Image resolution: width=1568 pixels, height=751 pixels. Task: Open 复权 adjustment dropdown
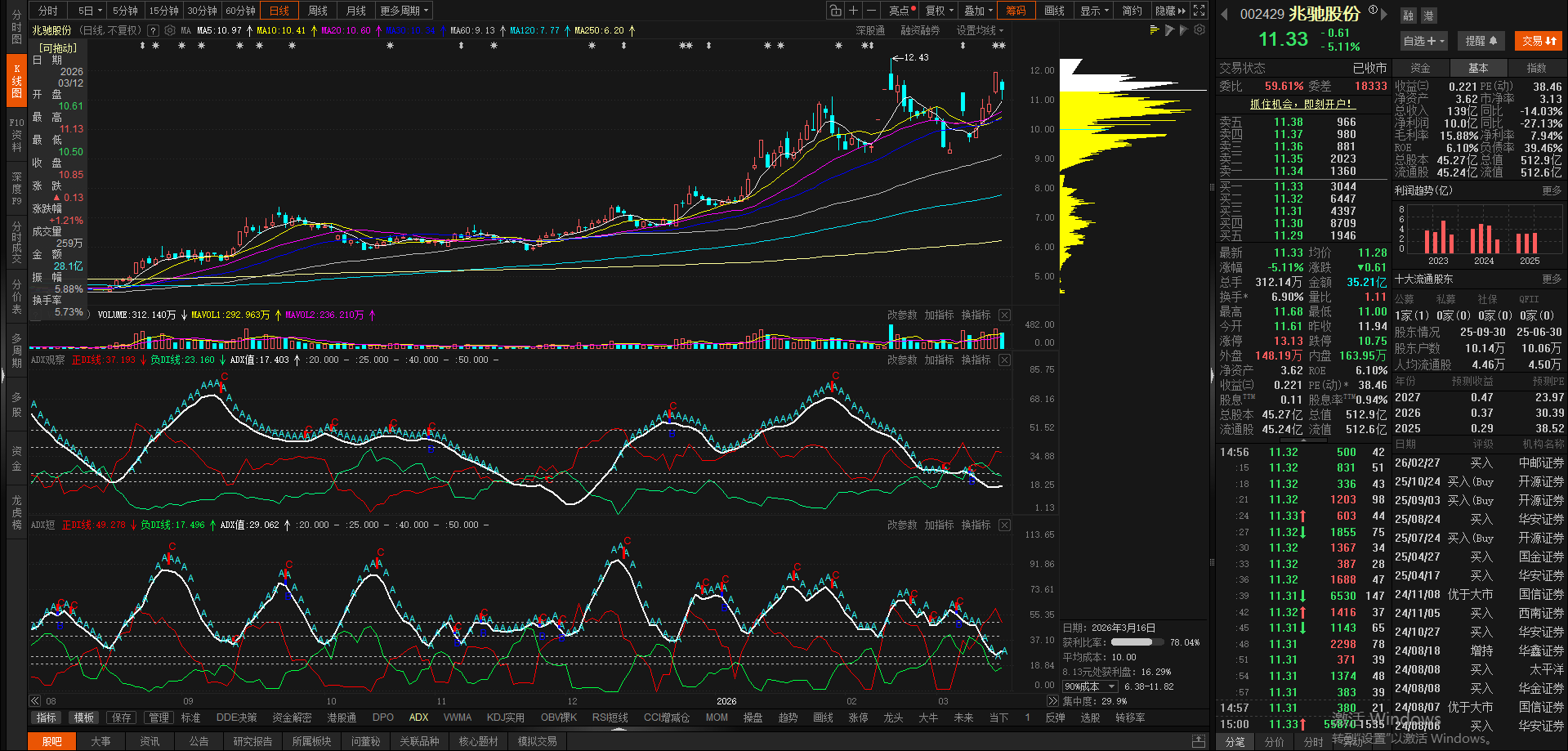pos(938,11)
